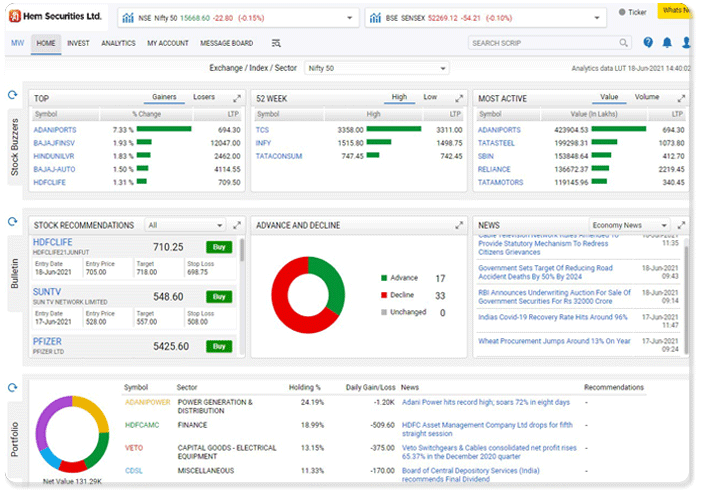Open TCS in 52 Week list
The width and height of the screenshot is (702, 492).
click(262, 130)
